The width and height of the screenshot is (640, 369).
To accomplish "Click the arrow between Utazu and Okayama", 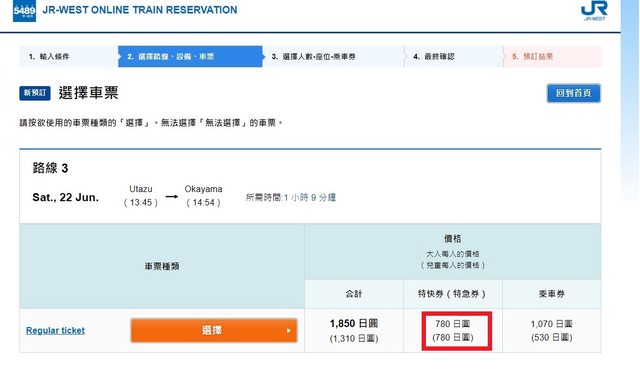I will [172, 196].
